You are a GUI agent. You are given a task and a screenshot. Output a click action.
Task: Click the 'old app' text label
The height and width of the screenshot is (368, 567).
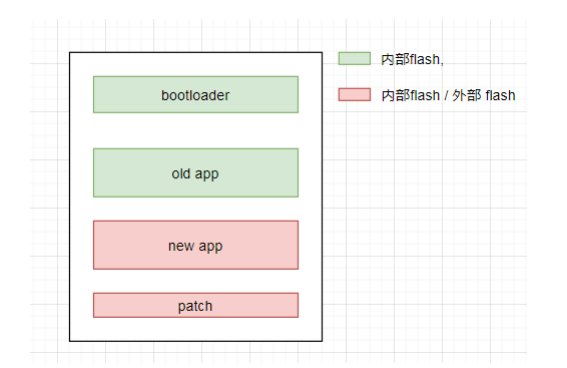[x=195, y=174]
